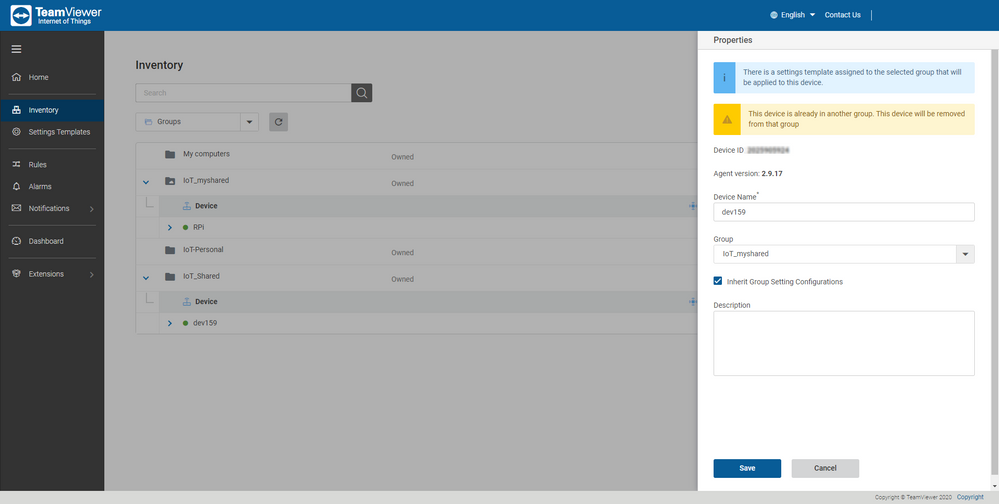
Task: Click the Settings Templates gear icon
Action: point(17,132)
